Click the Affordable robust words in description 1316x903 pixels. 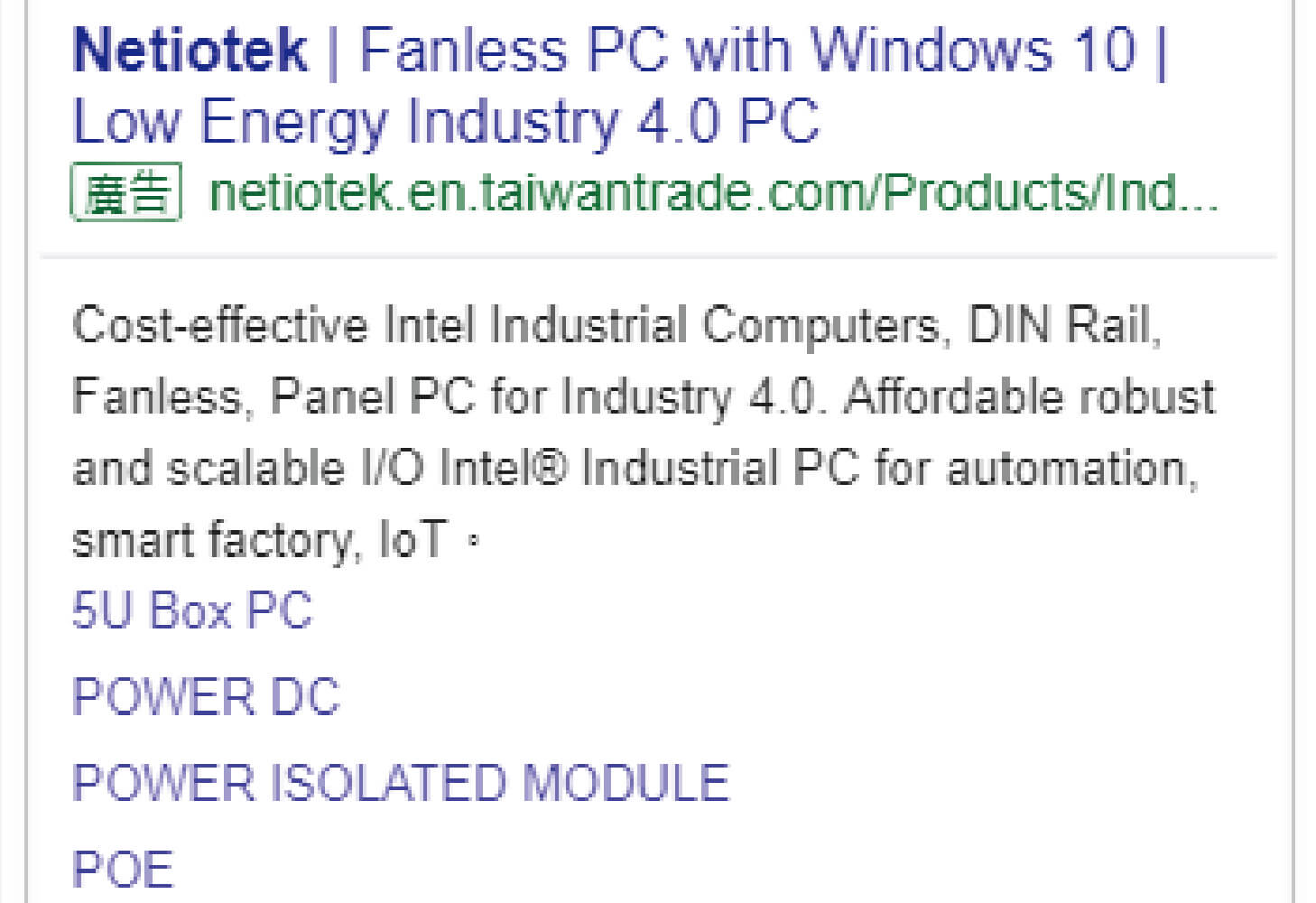tap(1030, 396)
